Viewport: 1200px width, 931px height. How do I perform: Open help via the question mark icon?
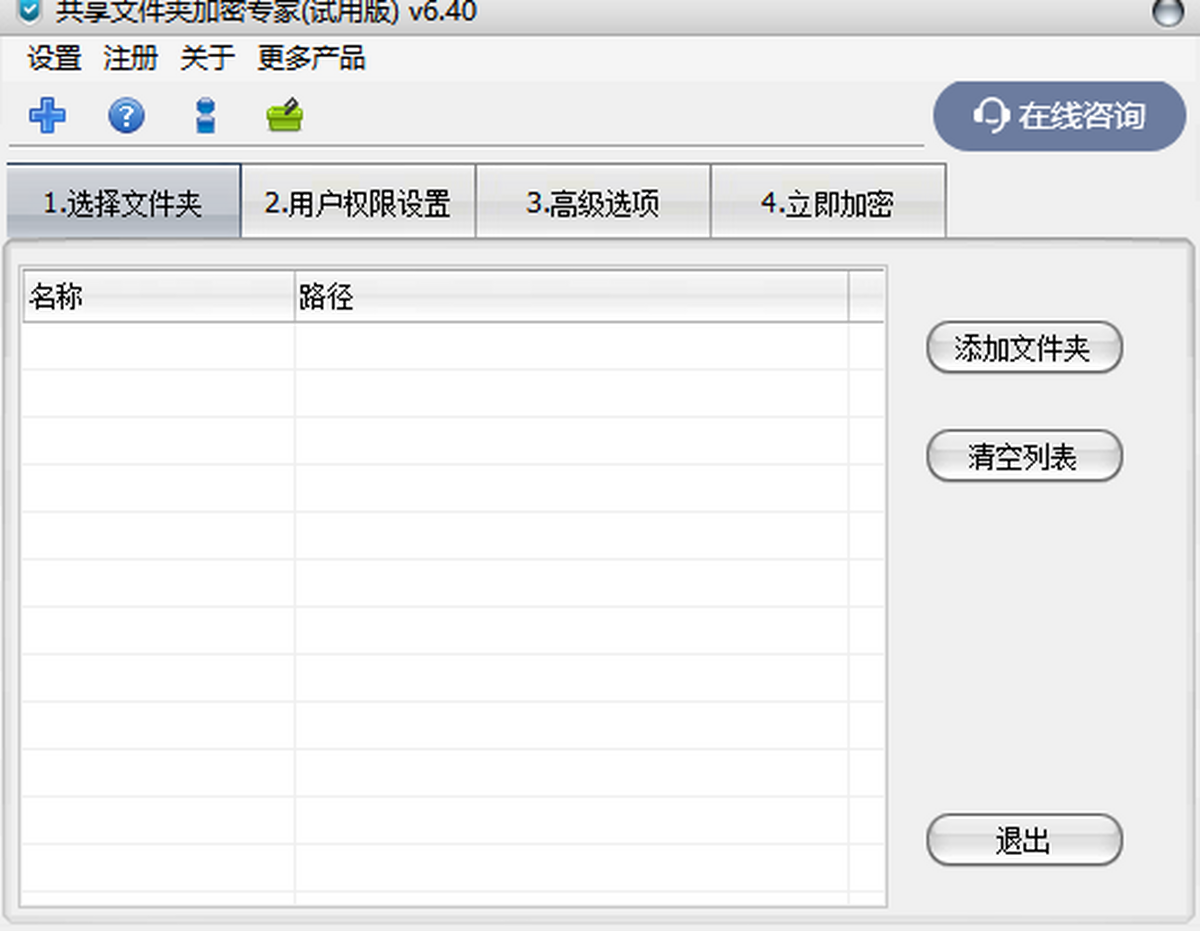(x=126, y=116)
